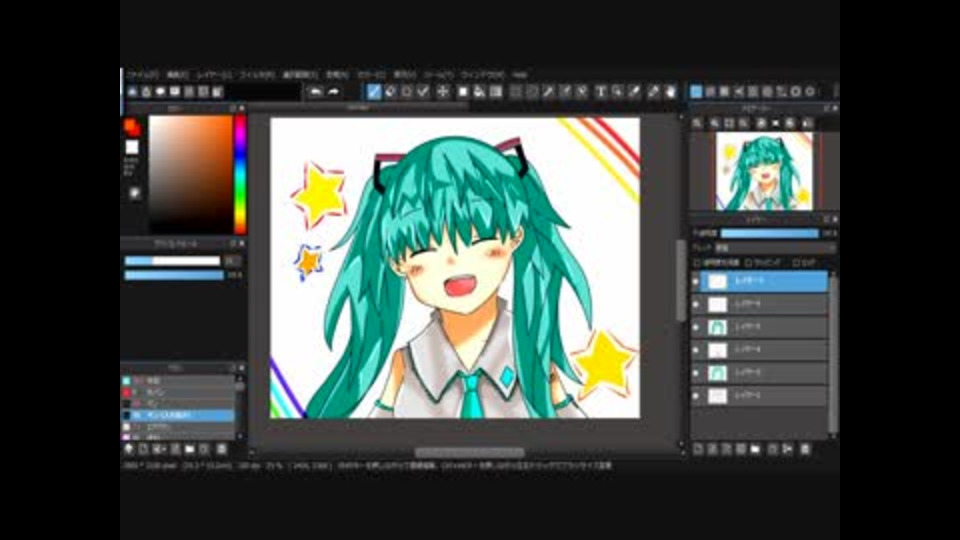960x540 pixels.
Task: Flip view using last Navigator icon
Action: click(x=808, y=123)
